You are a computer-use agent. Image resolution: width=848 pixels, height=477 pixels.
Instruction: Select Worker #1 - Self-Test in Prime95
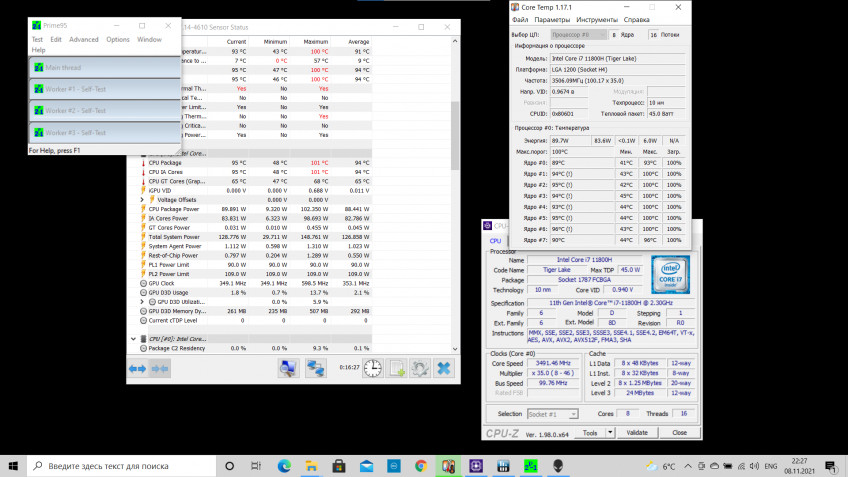click(x=104, y=89)
